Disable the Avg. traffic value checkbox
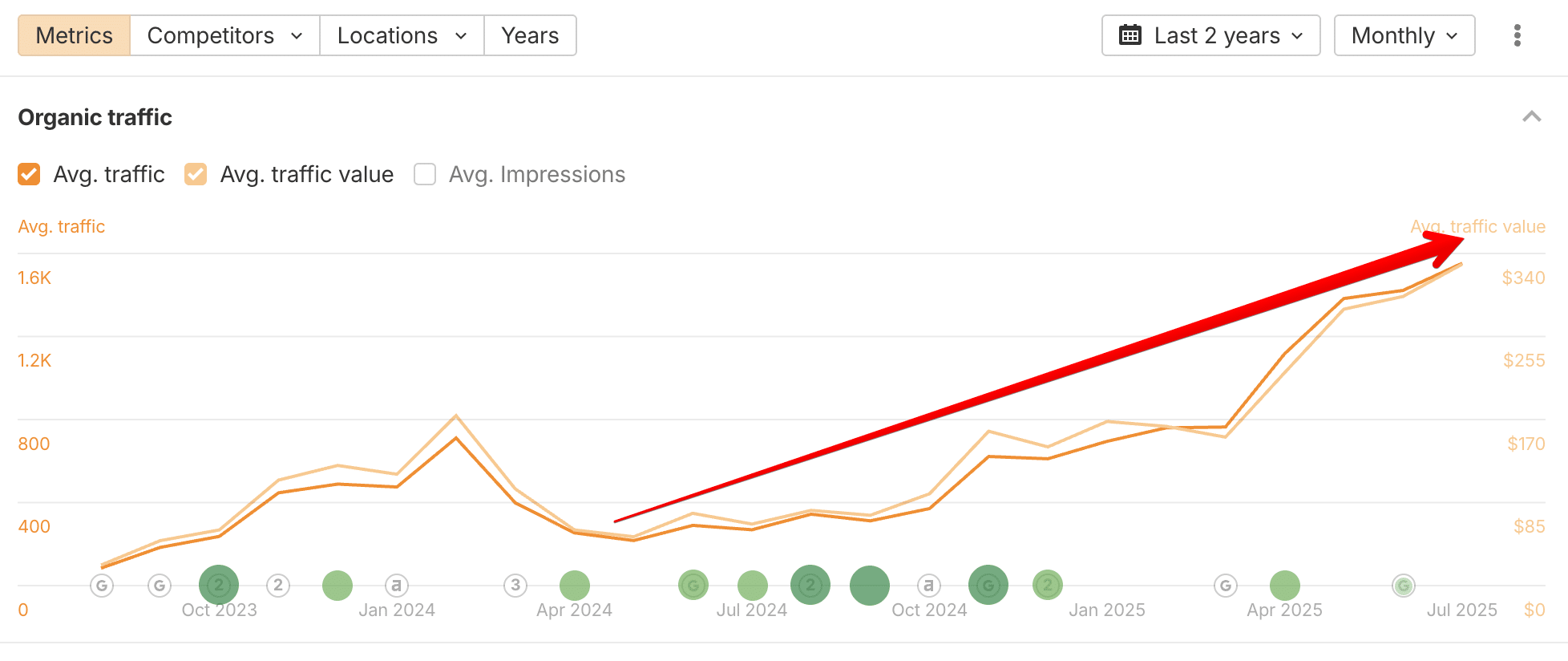 (195, 174)
